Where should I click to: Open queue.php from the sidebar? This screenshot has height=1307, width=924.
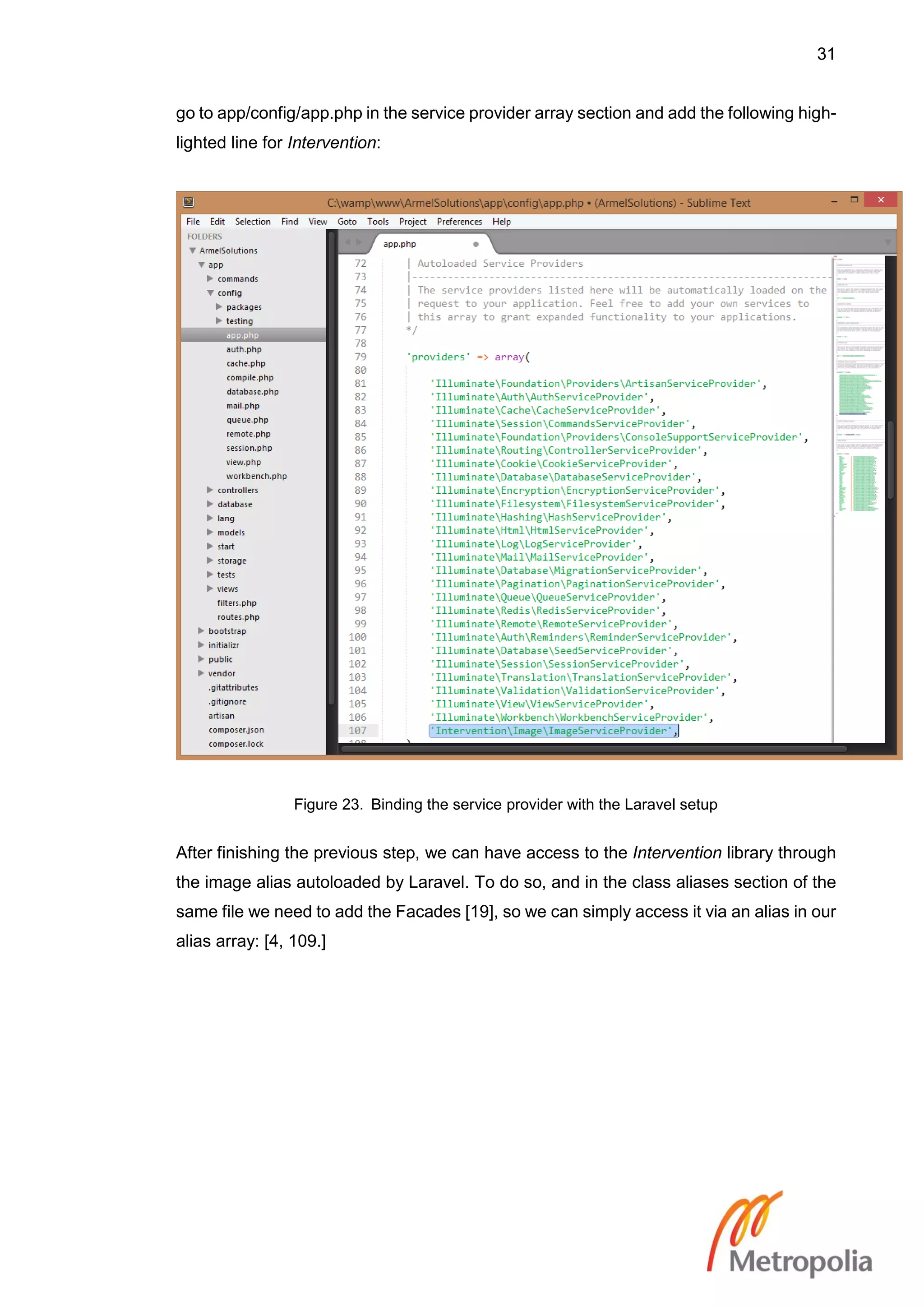click(x=247, y=420)
